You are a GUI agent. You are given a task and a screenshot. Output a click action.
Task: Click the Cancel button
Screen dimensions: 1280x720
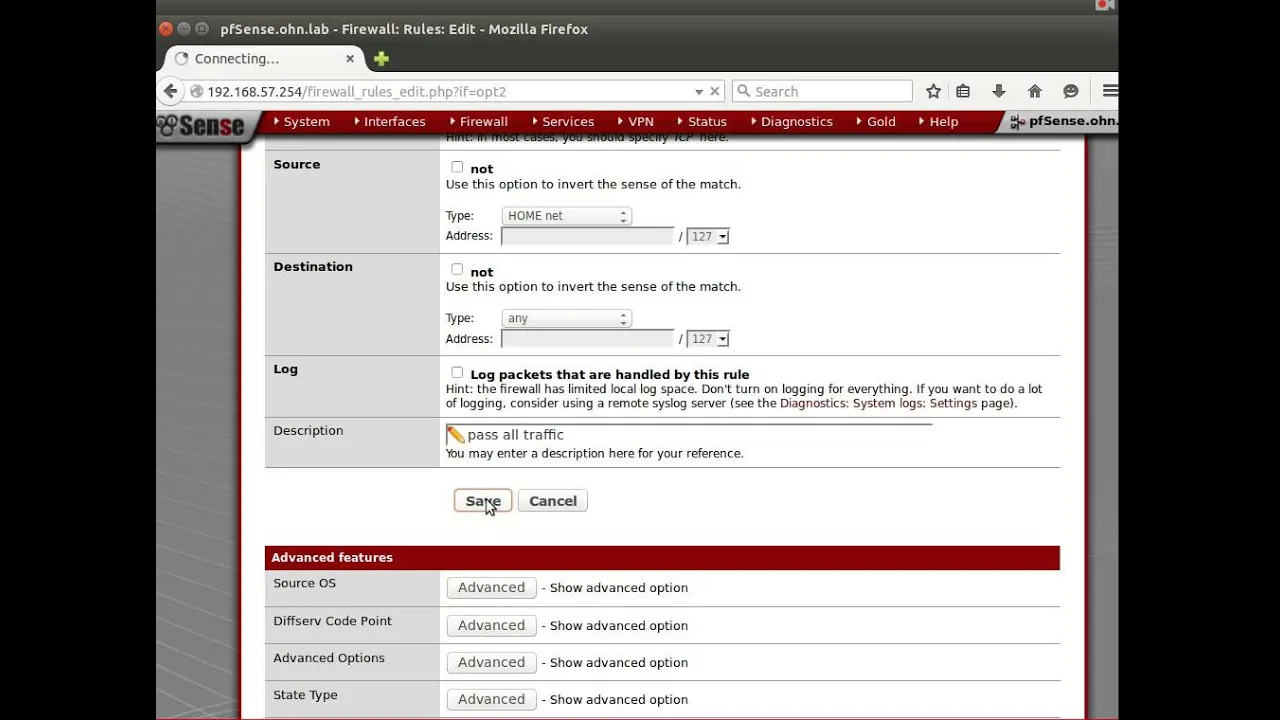point(553,501)
